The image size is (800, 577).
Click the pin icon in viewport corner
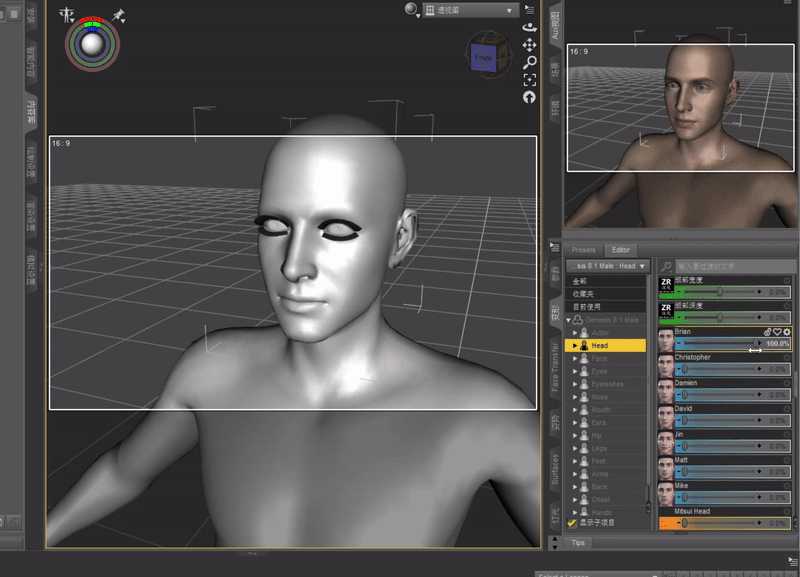119,14
